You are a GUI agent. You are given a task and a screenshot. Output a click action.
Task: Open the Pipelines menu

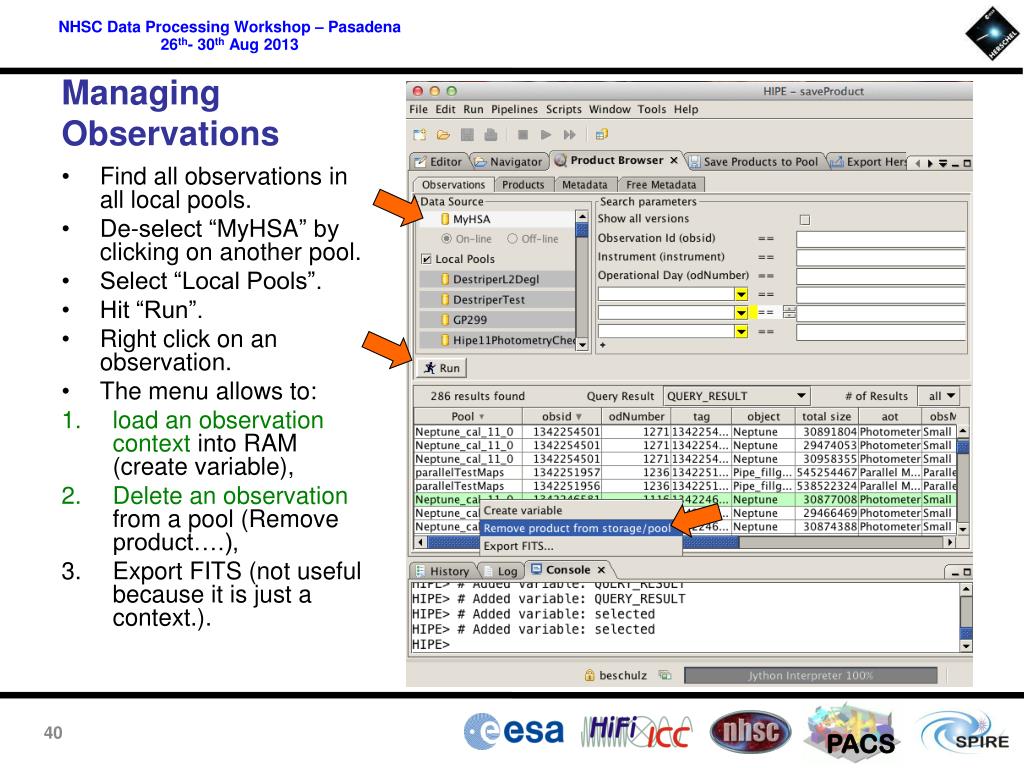click(x=515, y=110)
